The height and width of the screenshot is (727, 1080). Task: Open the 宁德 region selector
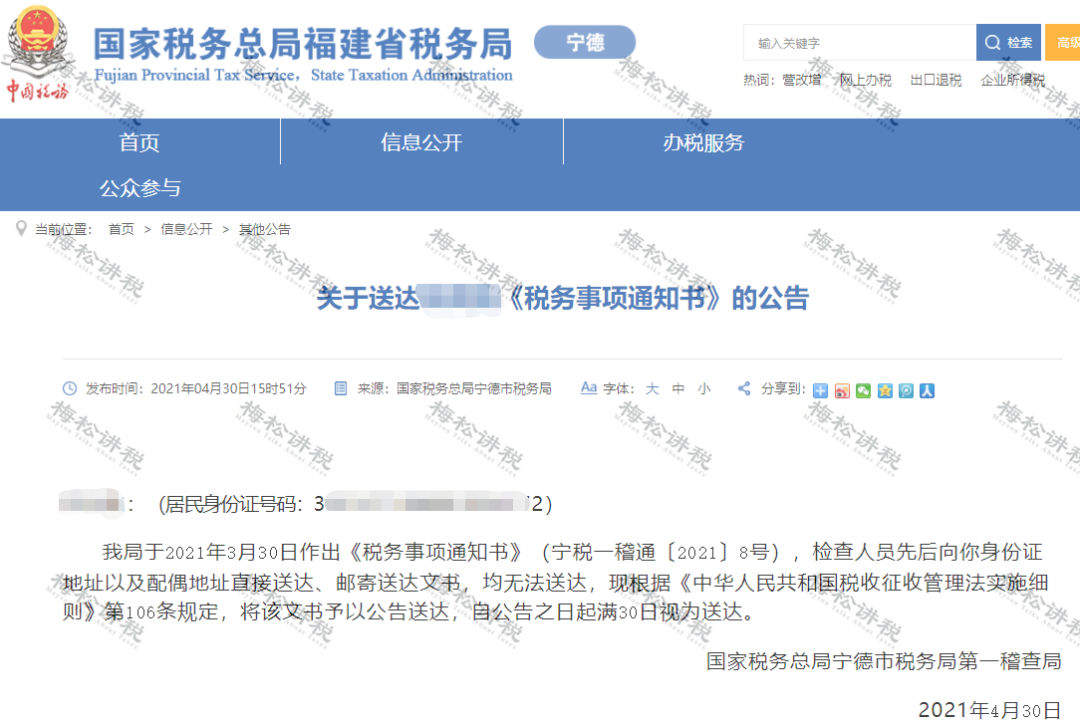coord(585,42)
